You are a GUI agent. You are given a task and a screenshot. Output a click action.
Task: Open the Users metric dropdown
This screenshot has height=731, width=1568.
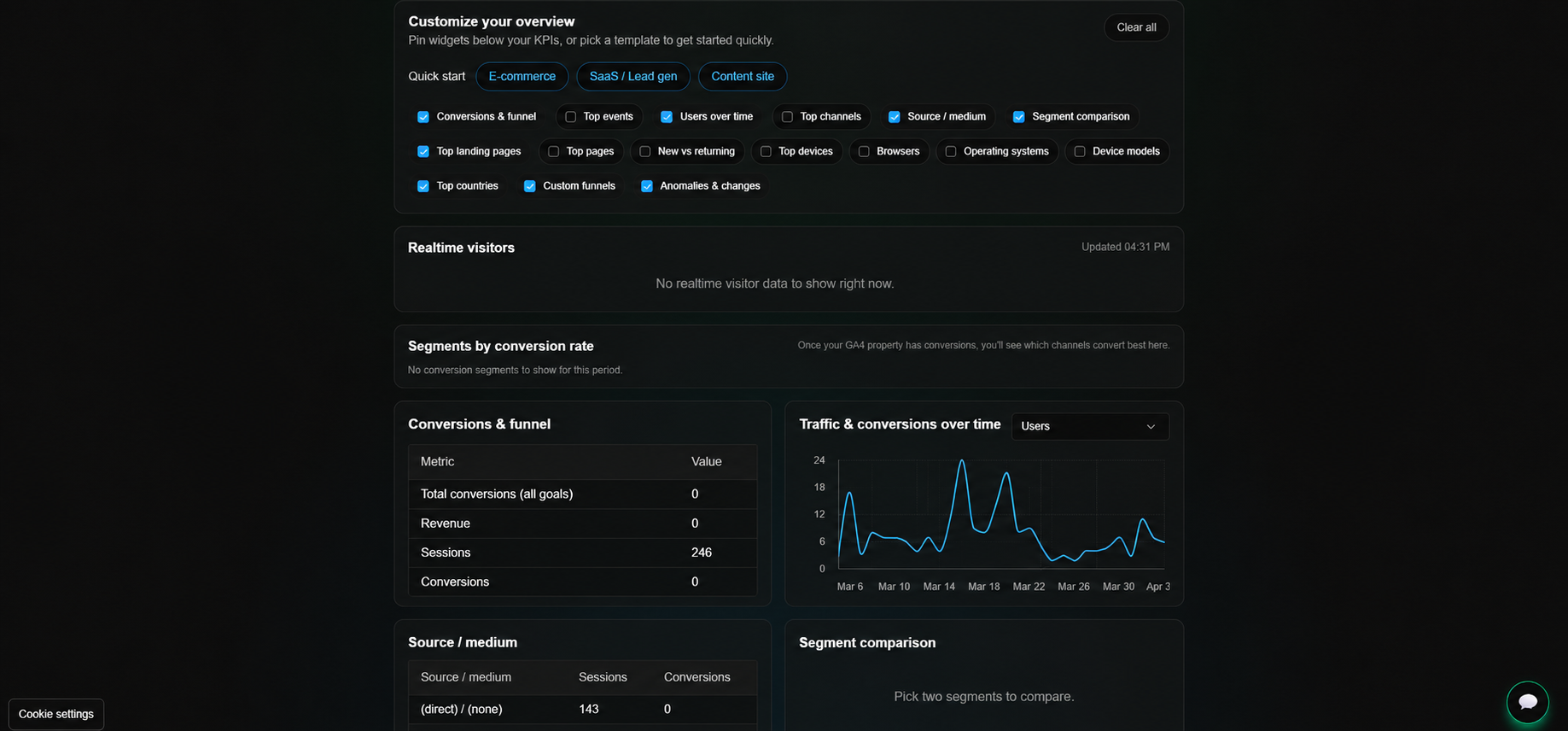pyautogui.click(x=1090, y=426)
